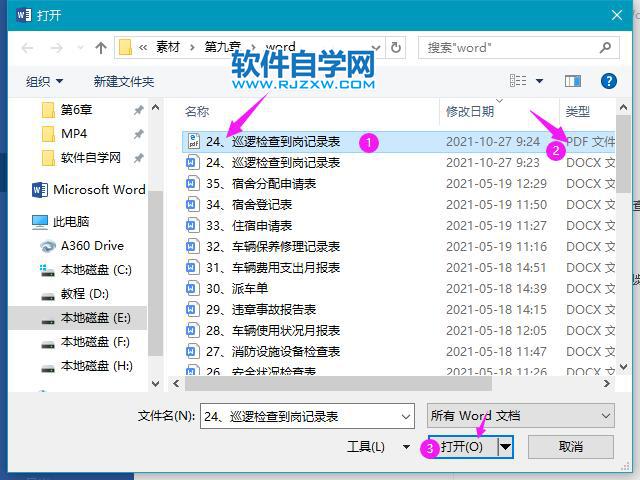Click the pin icon beside MP4

(x=139, y=134)
